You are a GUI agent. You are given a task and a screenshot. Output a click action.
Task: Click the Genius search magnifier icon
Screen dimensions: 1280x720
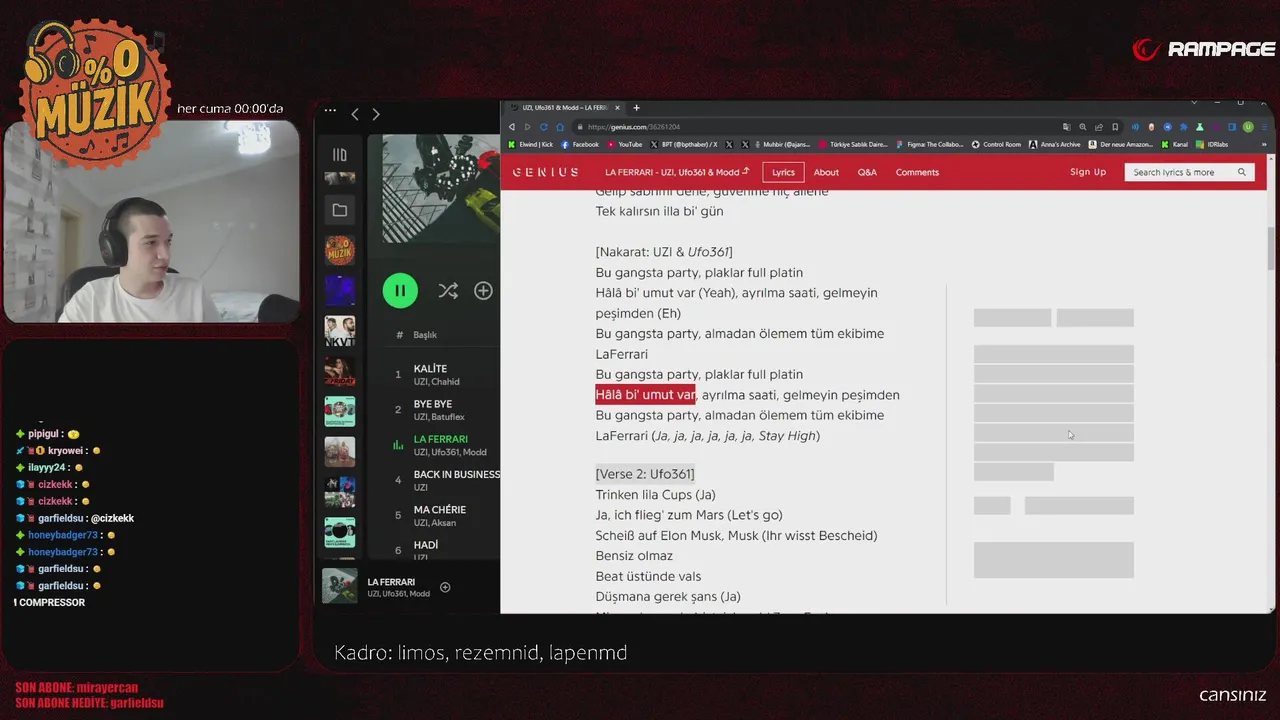[1242, 172]
